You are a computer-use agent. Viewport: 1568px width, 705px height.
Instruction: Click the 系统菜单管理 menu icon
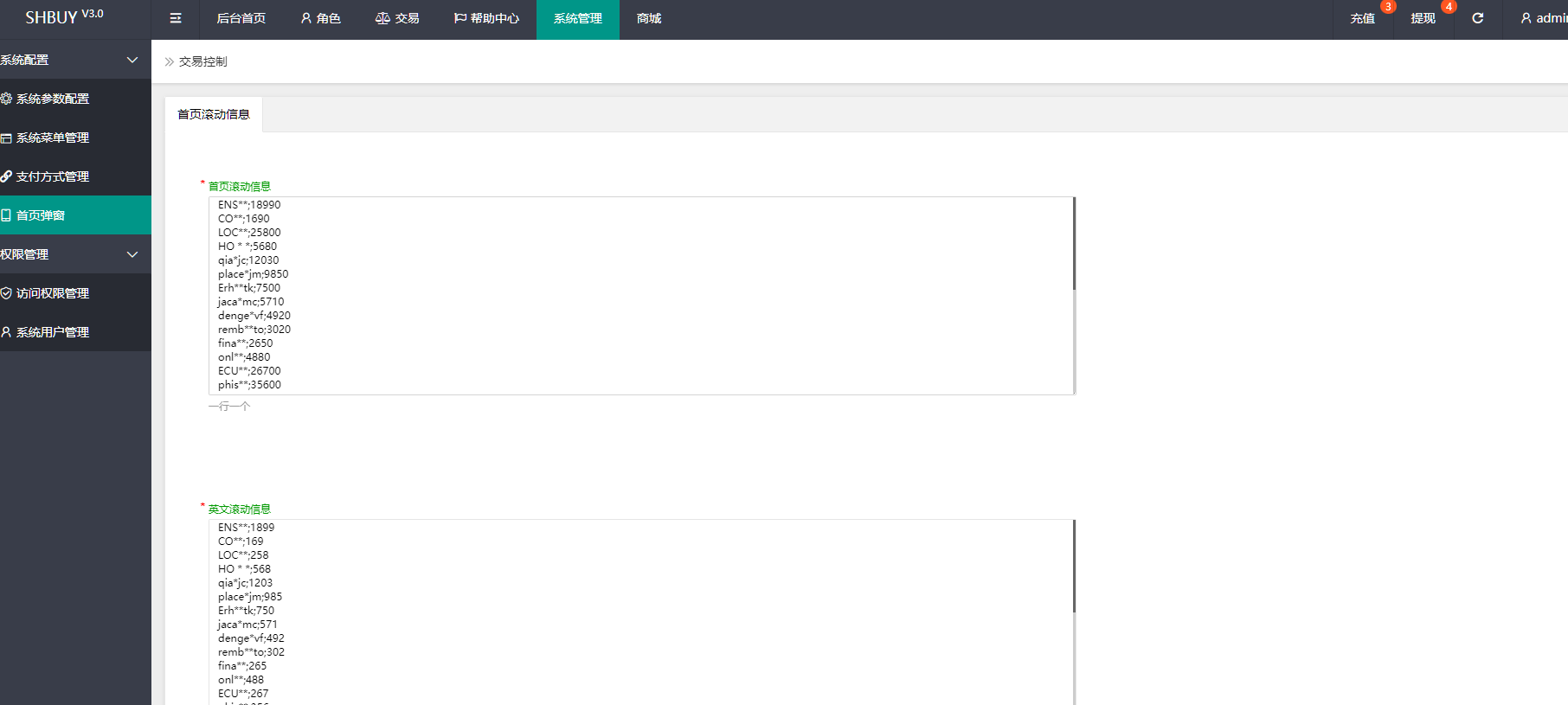tap(6, 138)
